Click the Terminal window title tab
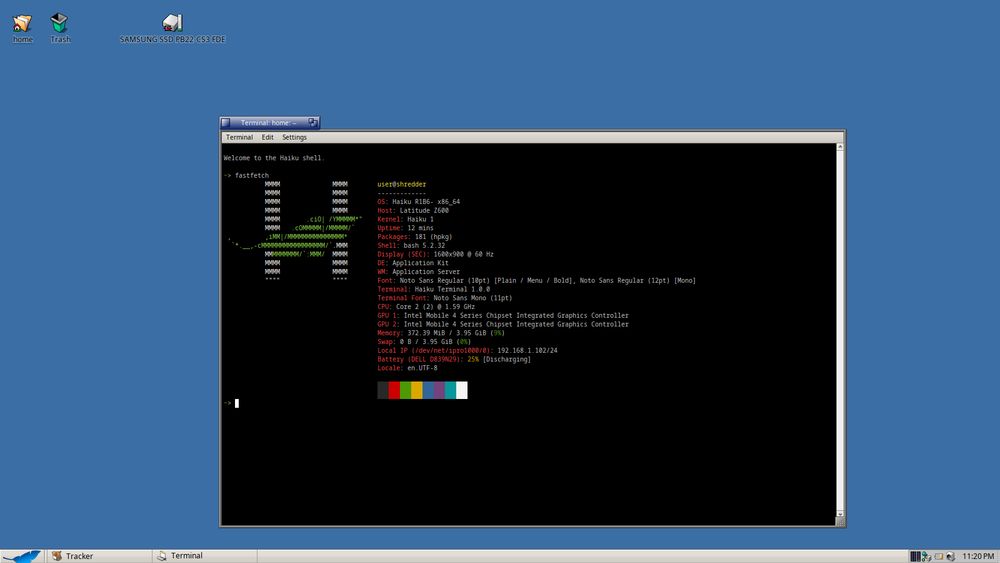 tap(268, 122)
